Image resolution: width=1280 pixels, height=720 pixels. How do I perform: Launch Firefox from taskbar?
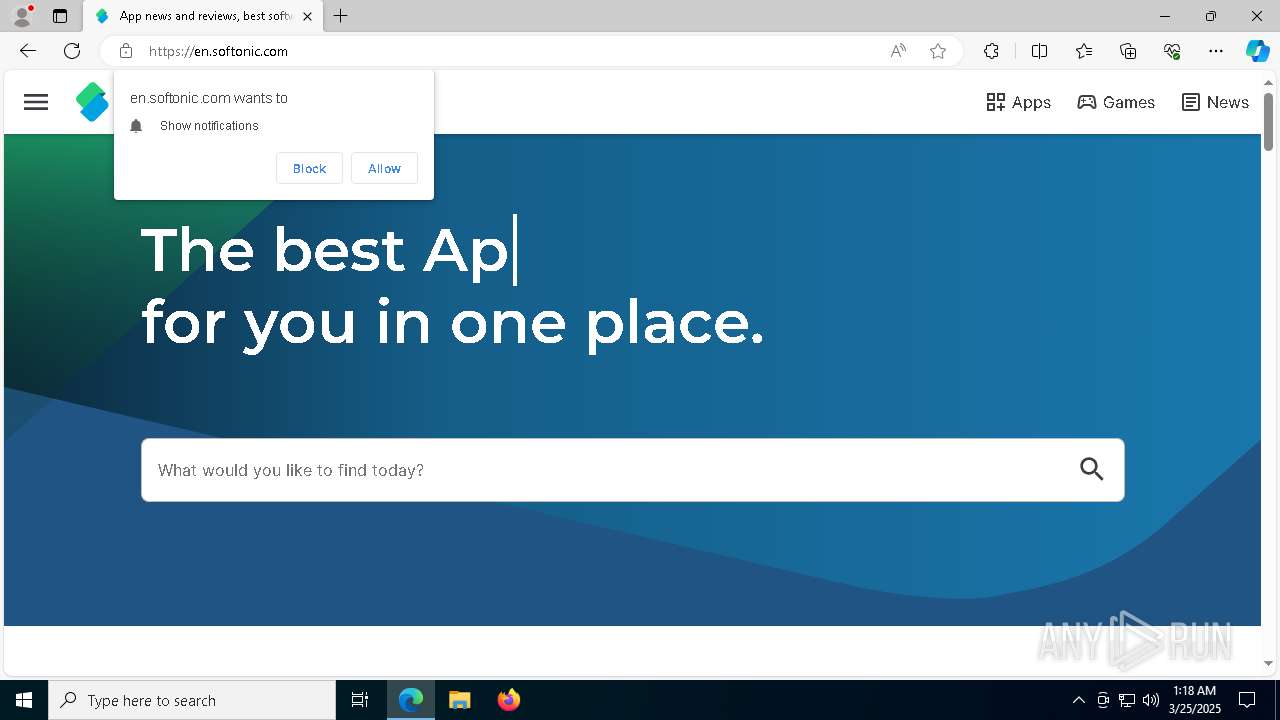[508, 700]
